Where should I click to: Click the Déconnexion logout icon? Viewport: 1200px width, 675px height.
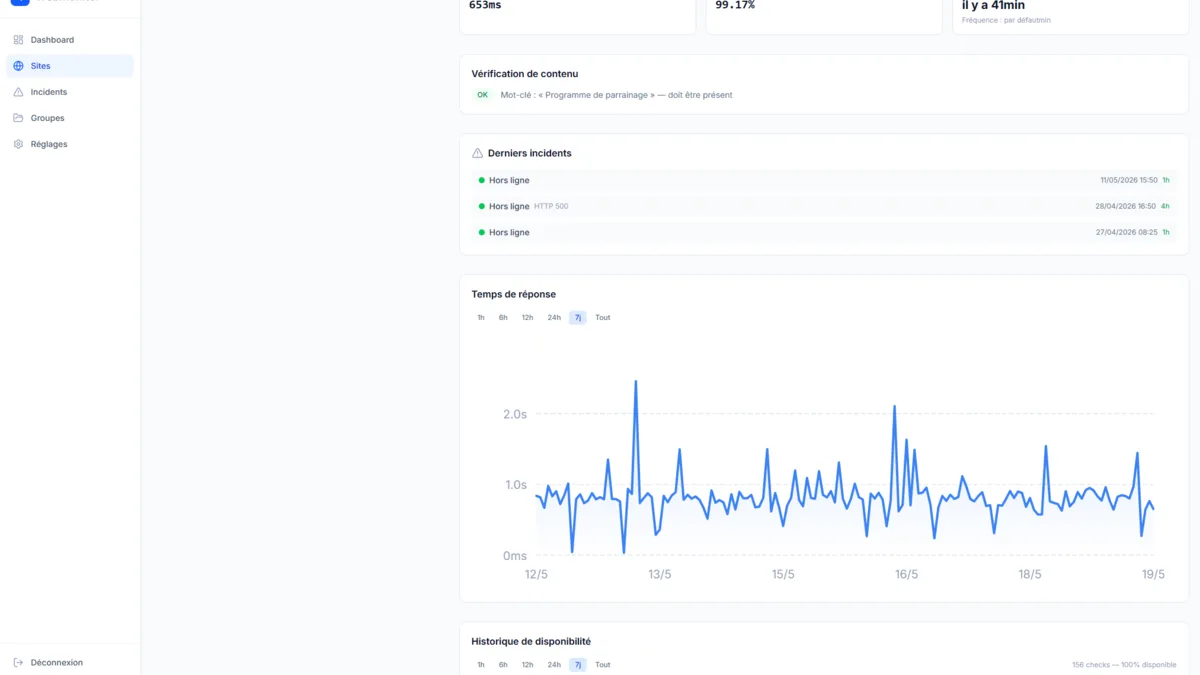click(18, 662)
